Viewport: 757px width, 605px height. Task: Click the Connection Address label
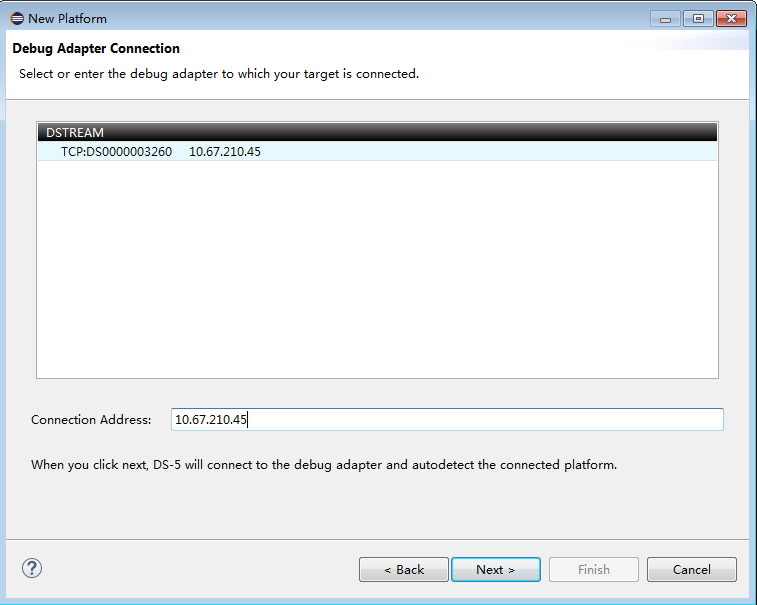coord(91,420)
